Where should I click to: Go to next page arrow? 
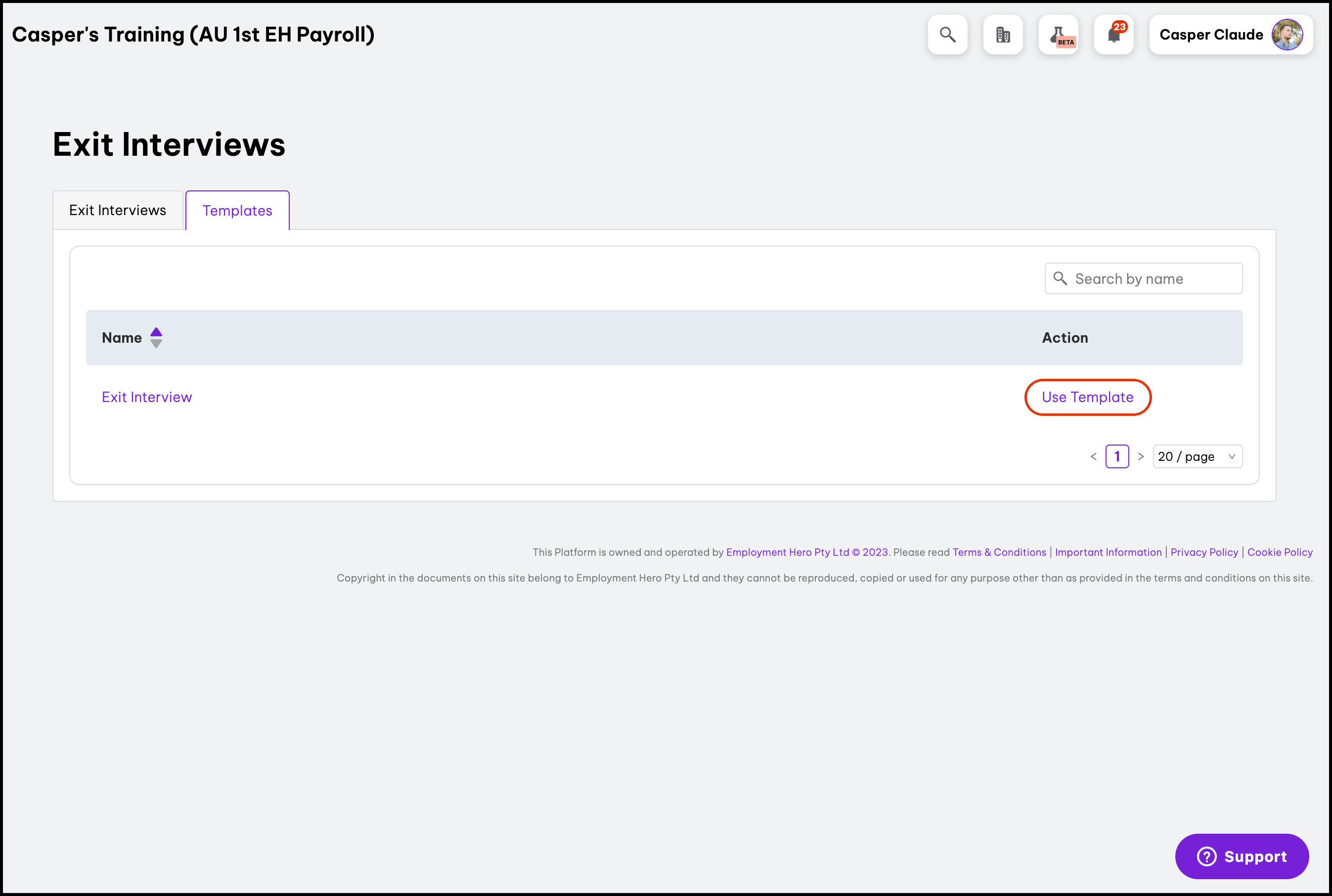tap(1141, 456)
